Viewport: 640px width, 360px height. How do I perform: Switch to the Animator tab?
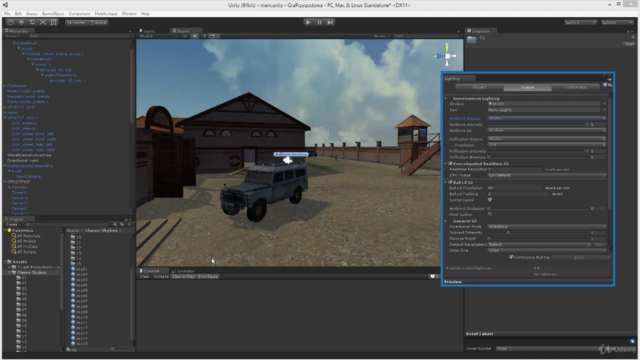click(x=184, y=271)
